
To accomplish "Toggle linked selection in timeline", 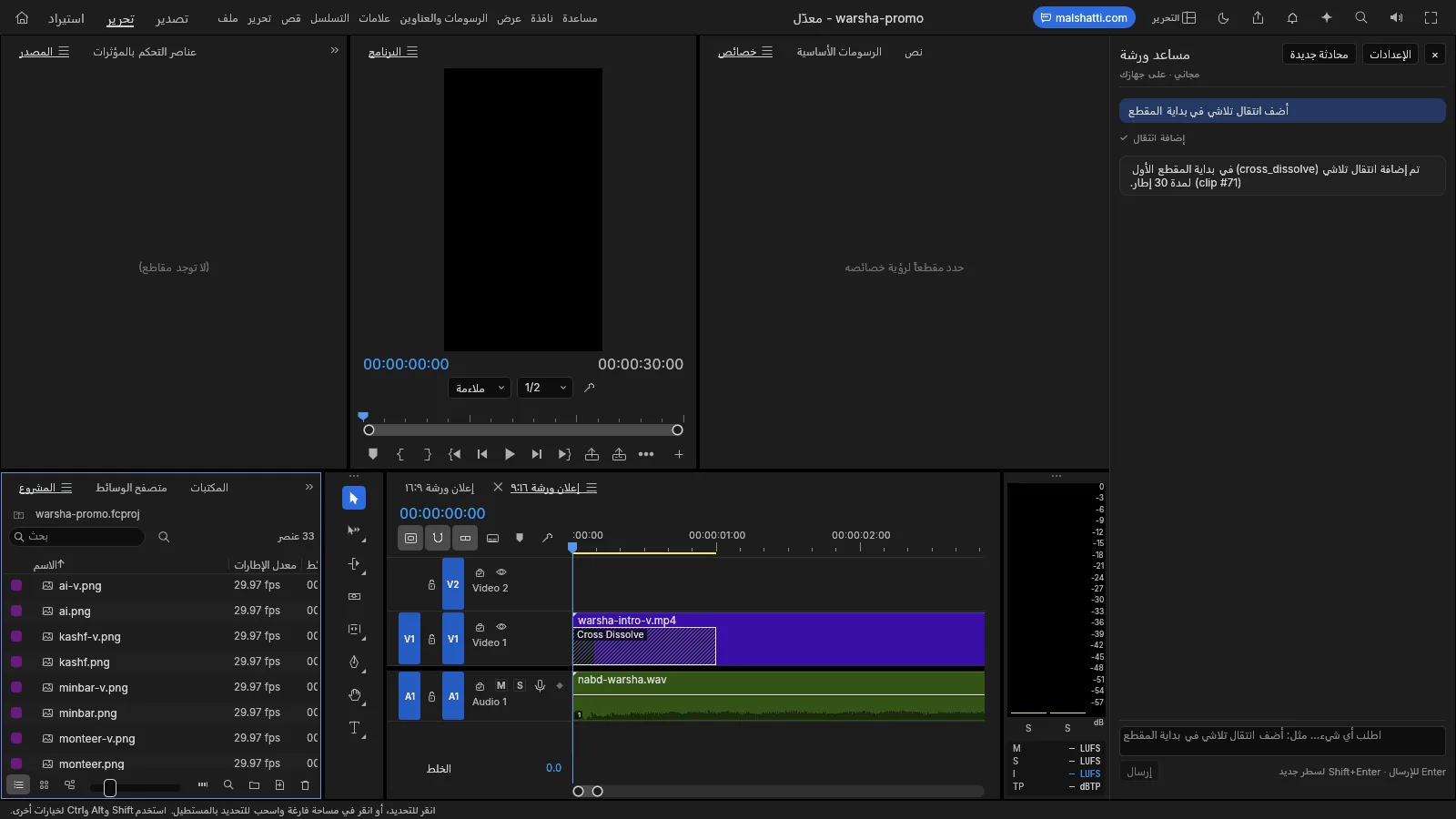I will (x=465, y=538).
